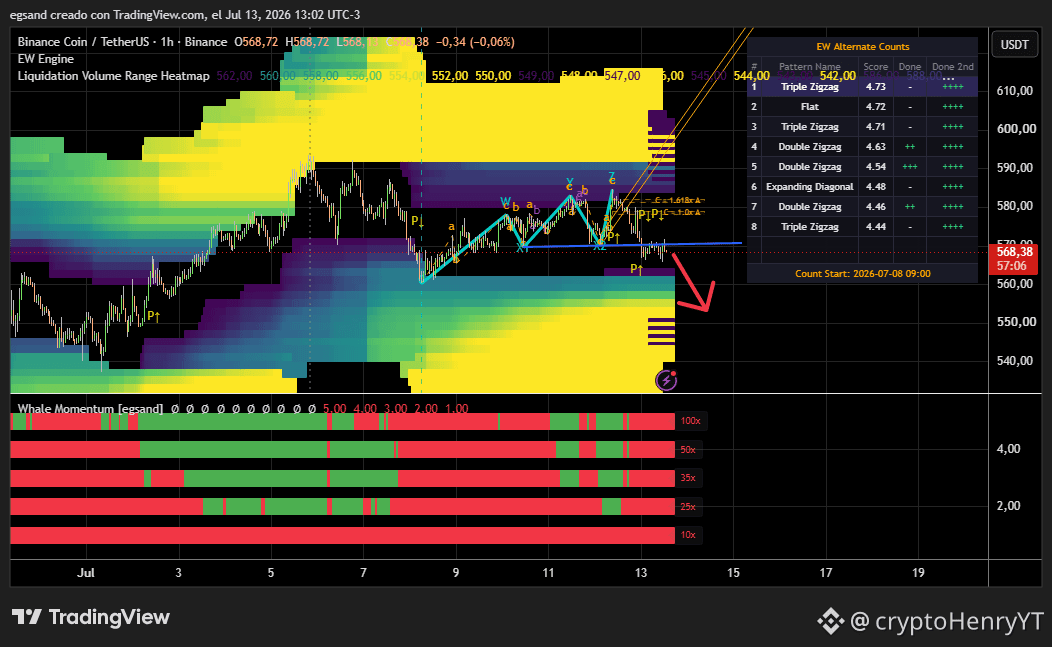Click the 2,00 momentum axis label
1052x647 pixels.
pos(1008,505)
